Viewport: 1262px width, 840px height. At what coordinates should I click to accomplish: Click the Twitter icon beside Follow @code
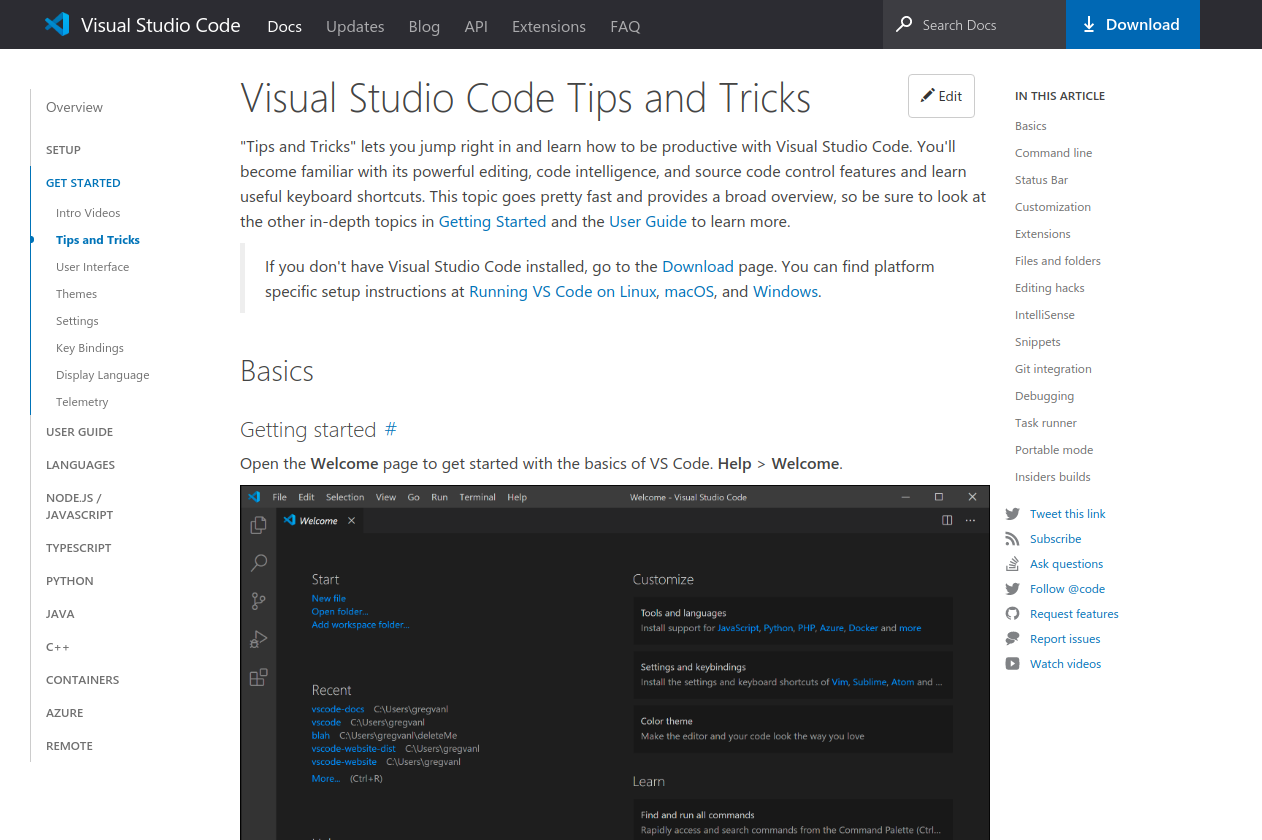coord(1012,589)
